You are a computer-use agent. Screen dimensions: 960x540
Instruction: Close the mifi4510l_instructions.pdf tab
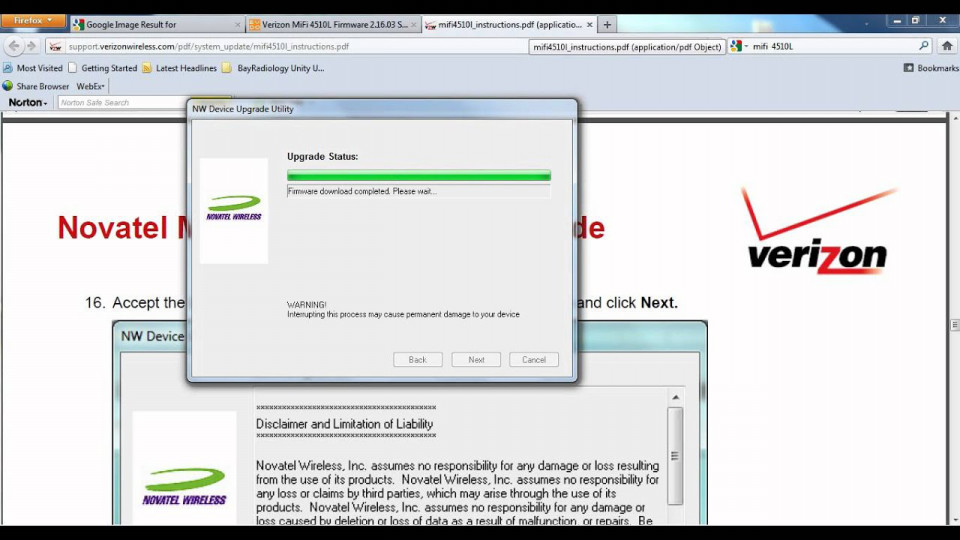[590, 24]
